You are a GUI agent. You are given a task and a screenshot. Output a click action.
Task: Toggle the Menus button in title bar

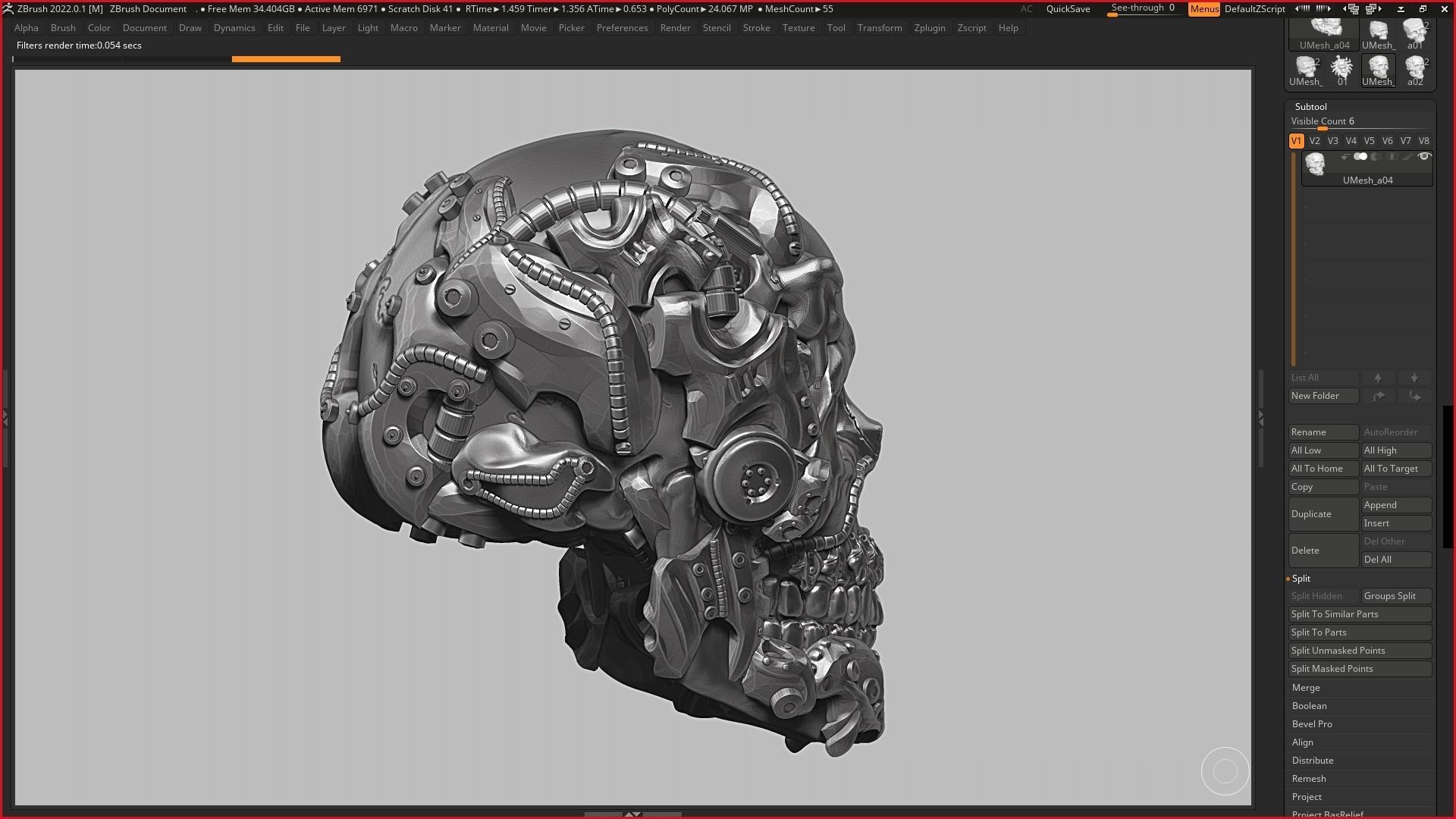coord(1203,9)
